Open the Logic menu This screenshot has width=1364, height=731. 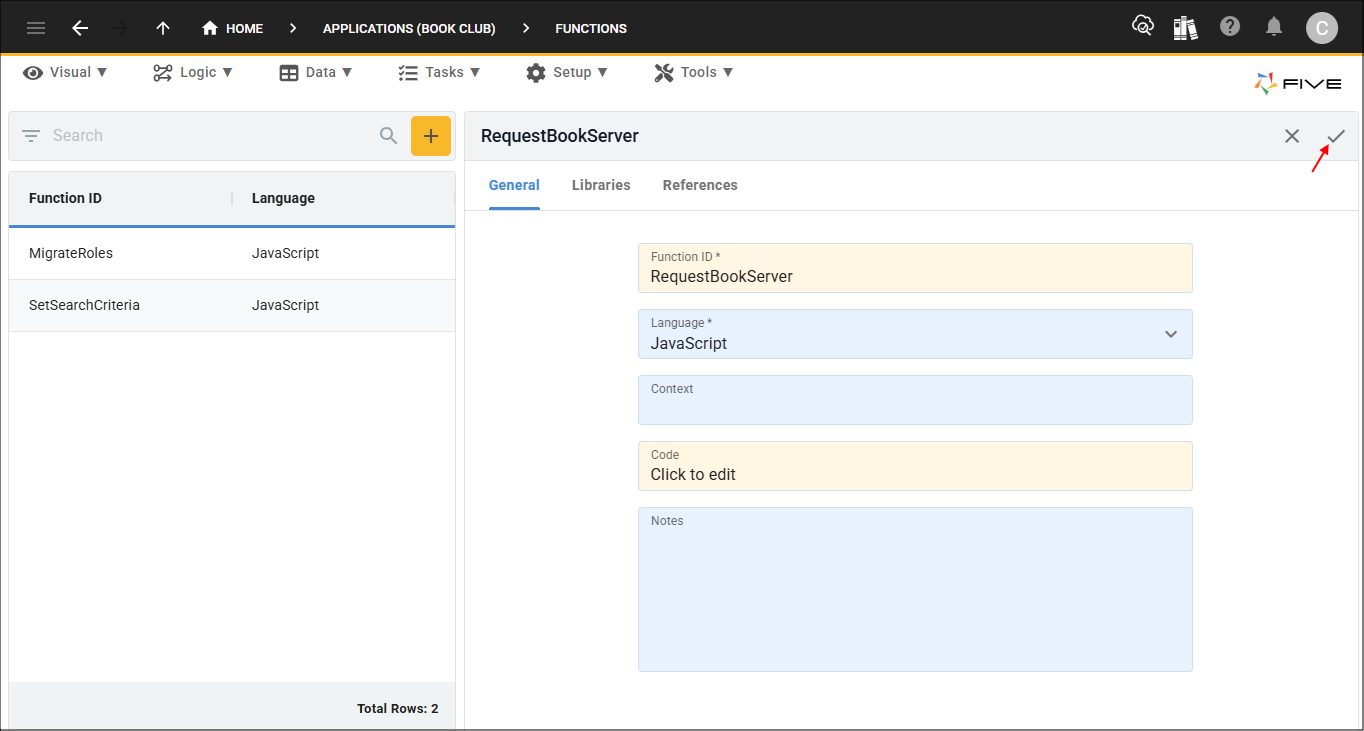193,72
